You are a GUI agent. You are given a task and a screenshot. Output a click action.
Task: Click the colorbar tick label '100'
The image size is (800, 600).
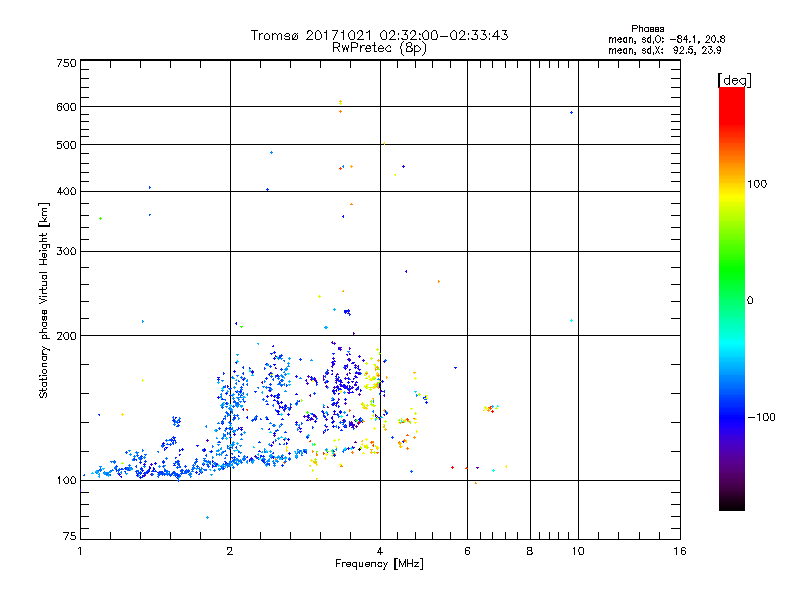[757, 184]
